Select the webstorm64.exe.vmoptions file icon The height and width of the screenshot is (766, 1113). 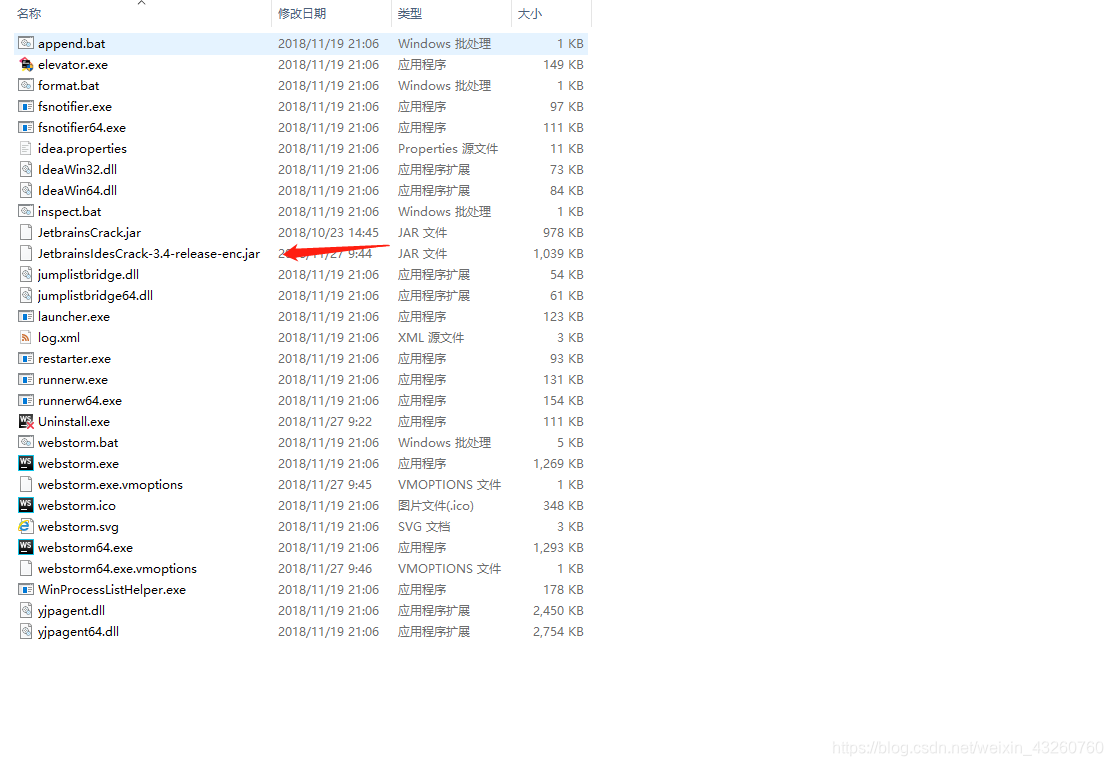pyautogui.click(x=26, y=569)
